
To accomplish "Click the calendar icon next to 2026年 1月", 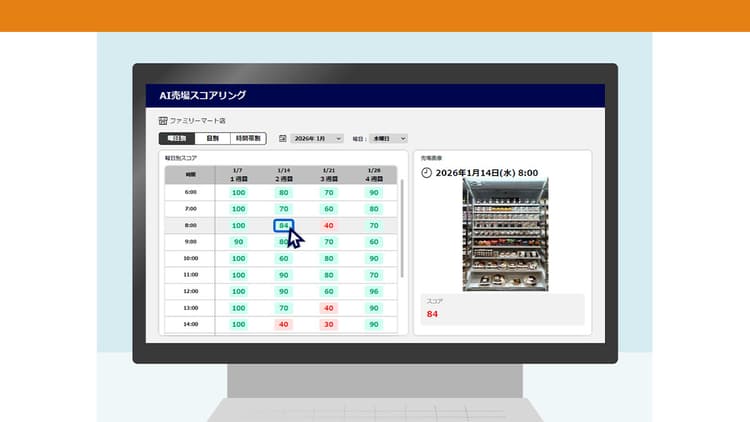I will pos(283,138).
